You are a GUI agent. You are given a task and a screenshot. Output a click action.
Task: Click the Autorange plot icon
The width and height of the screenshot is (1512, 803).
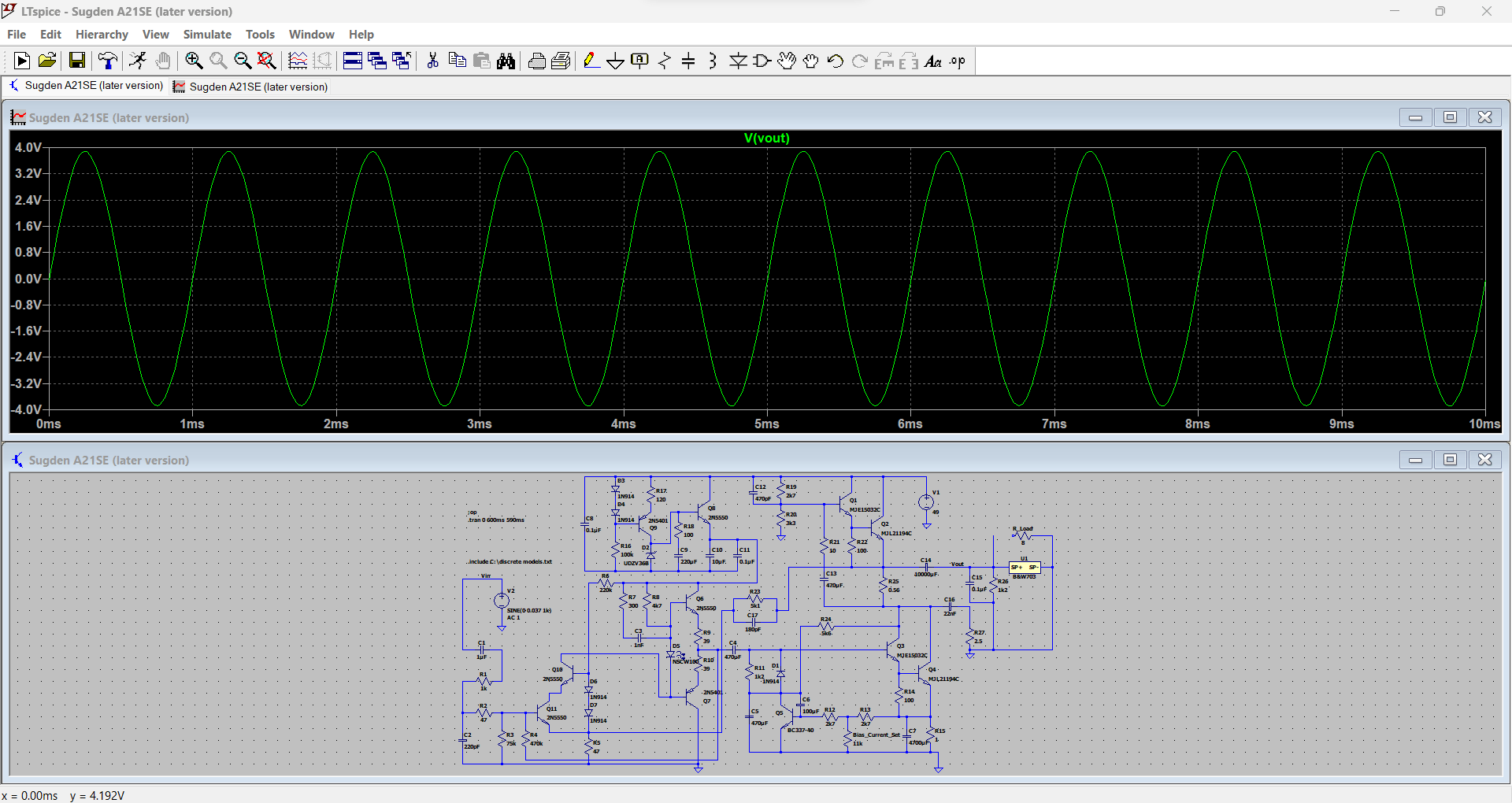click(x=298, y=61)
